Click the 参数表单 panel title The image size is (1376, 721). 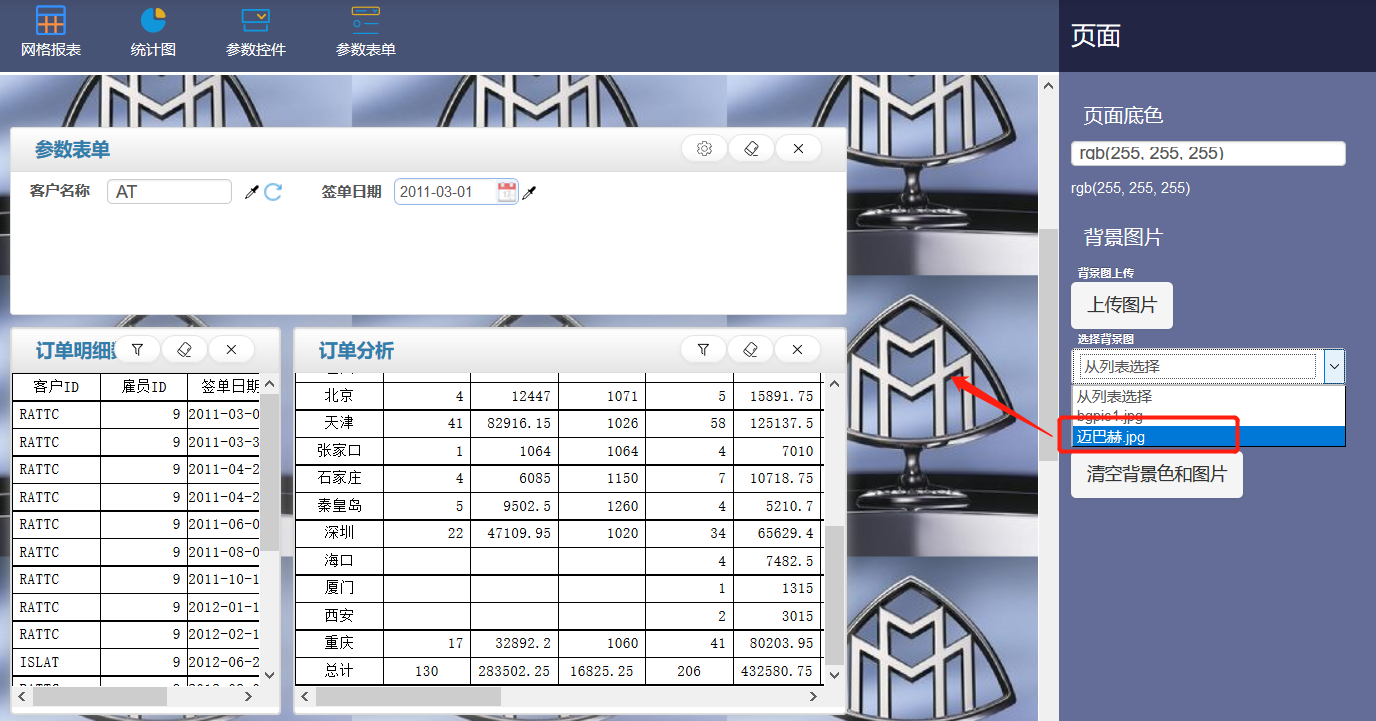[72, 150]
